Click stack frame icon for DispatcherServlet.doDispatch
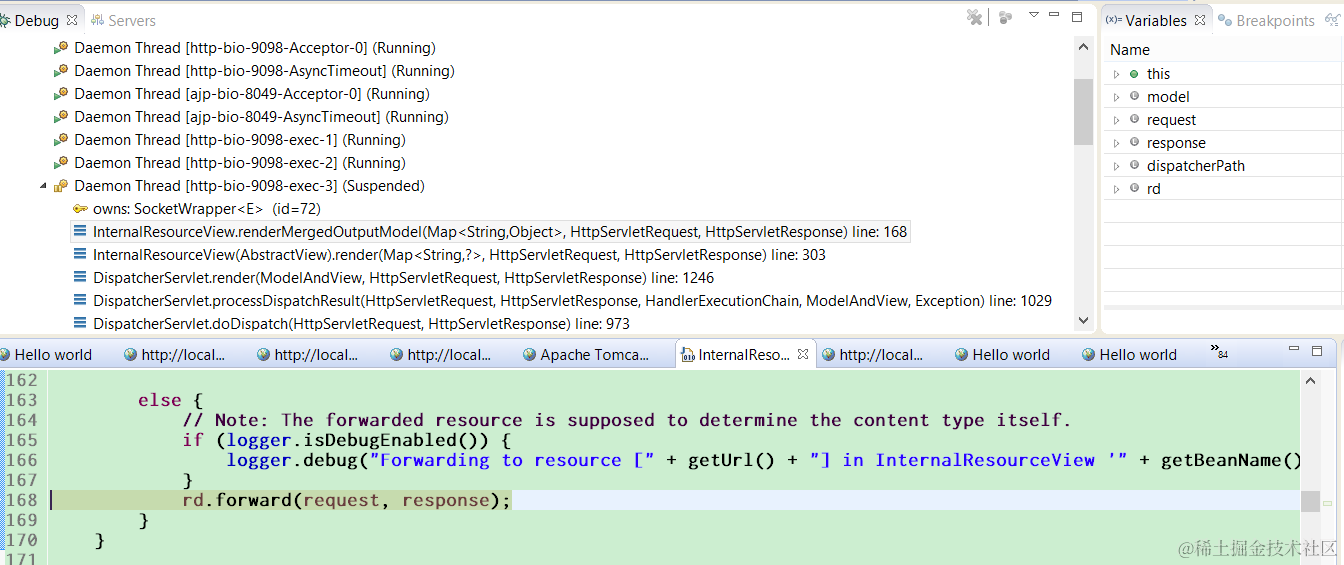1344x565 pixels. point(80,324)
